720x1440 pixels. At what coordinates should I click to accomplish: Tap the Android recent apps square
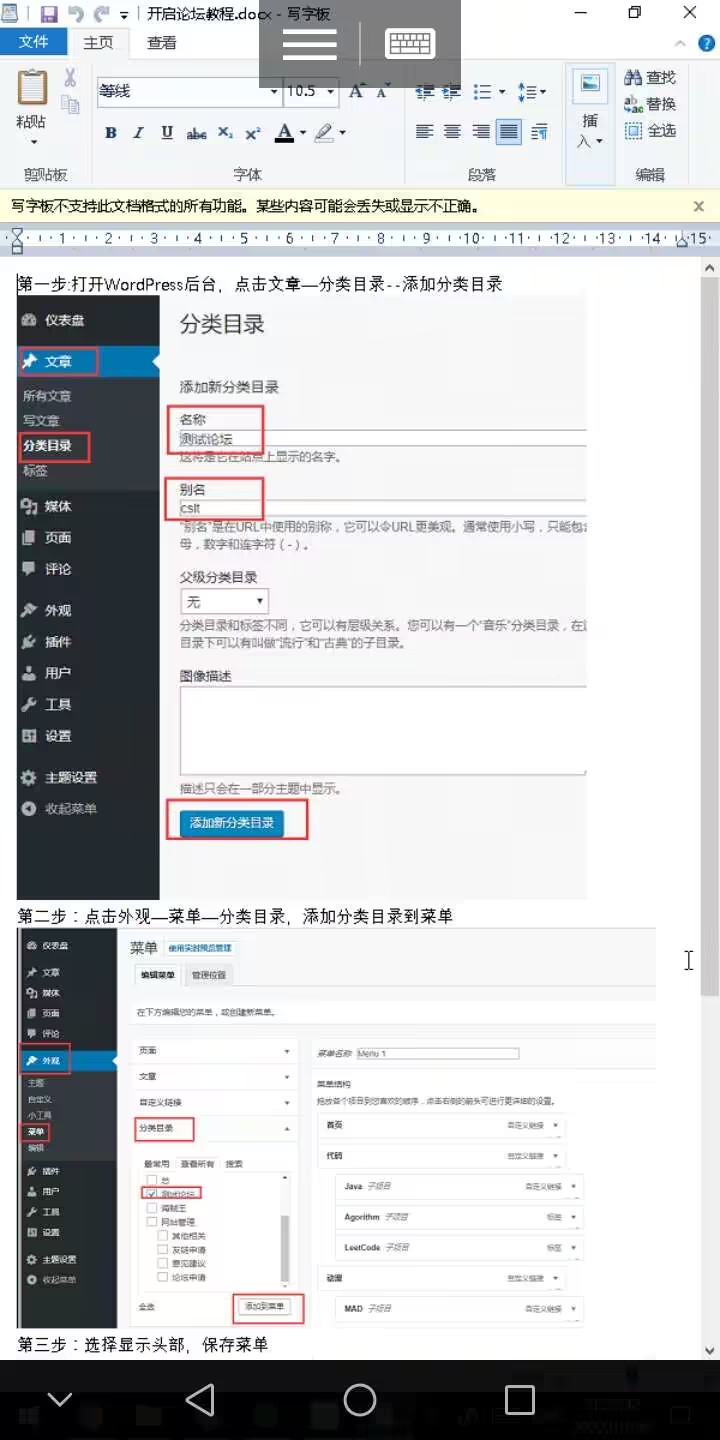pyautogui.click(x=520, y=1399)
